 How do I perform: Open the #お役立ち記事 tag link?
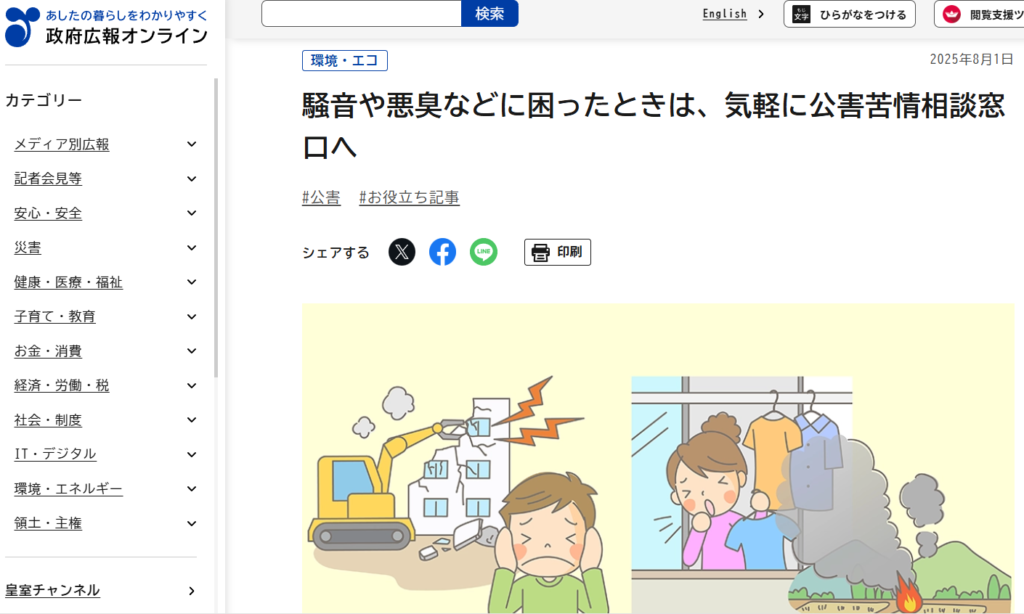click(x=409, y=197)
